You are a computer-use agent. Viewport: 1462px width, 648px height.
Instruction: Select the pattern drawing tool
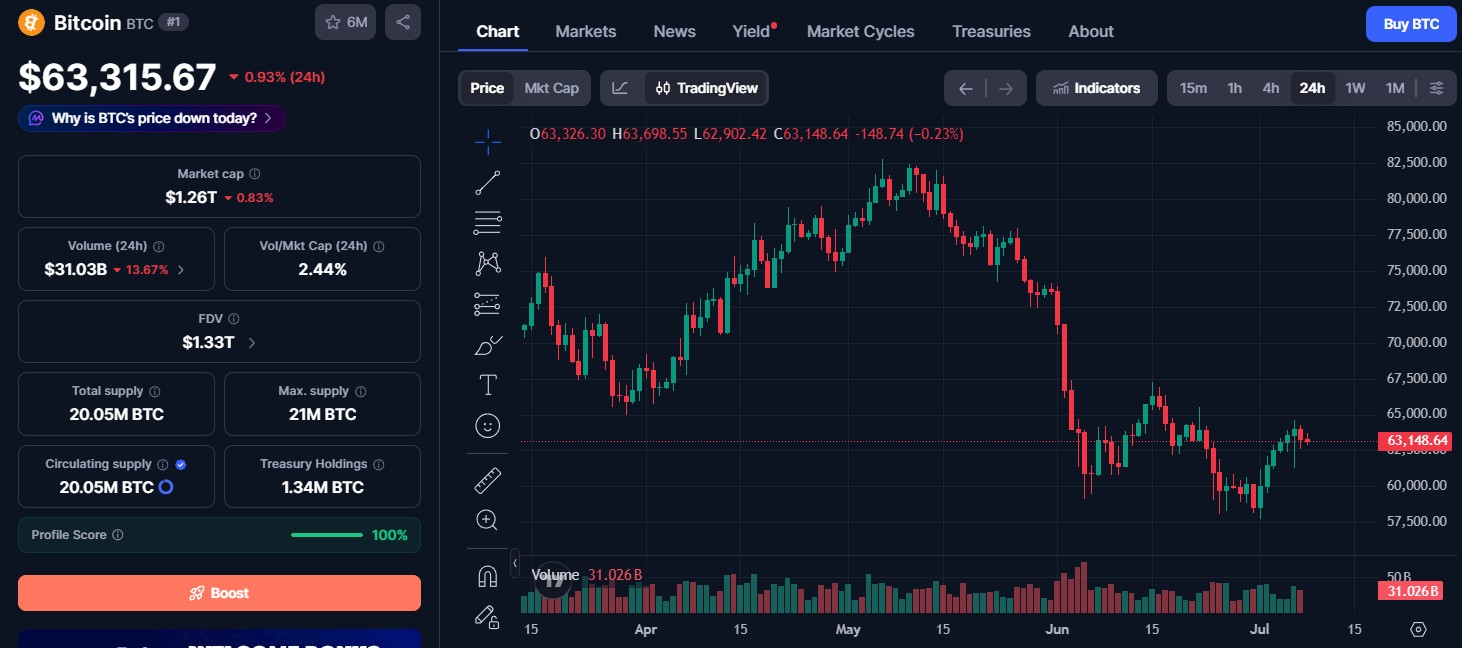tap(488, 263)
